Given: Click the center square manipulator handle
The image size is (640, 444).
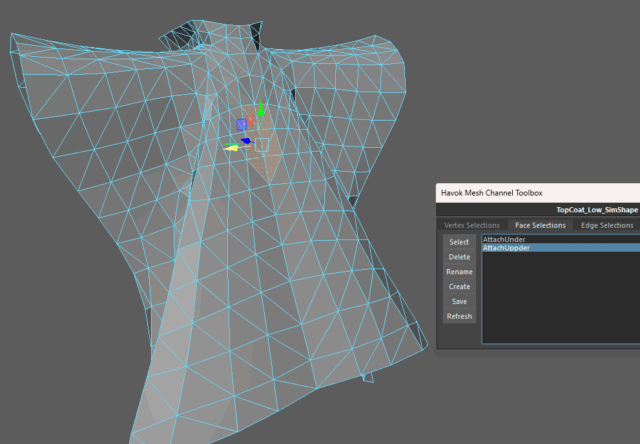Looking at the screenshot, I should [x=262, y=145].
